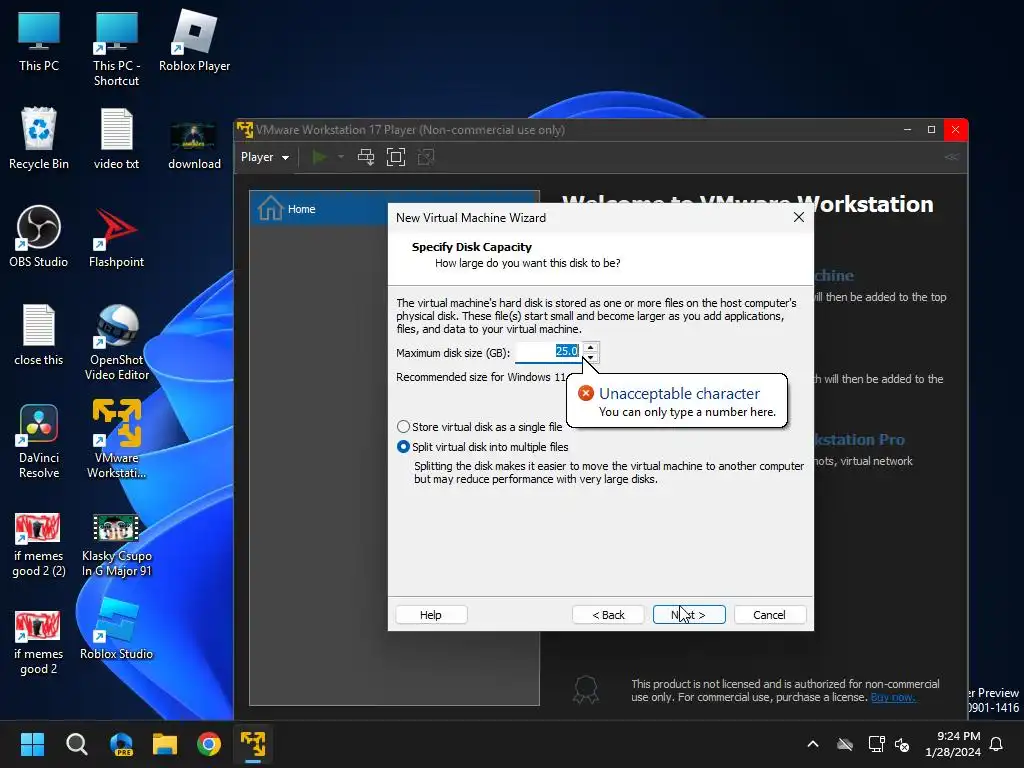Click the Unacceptable character error balloon
This screenshot has height=768, width=1024.
pyautogui.click(x=677, y=400)
